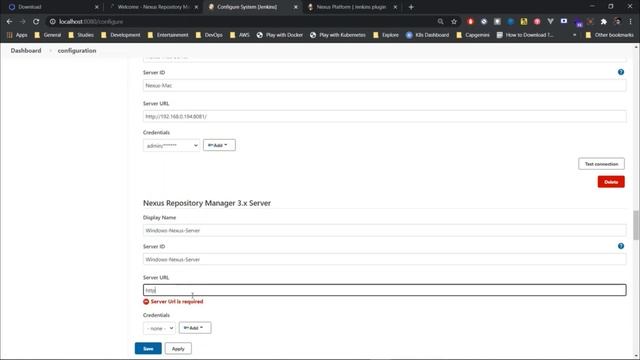The width and height of the screenshot is (640, 360).
Task: Open the DevOps bookmarks folder
Action: pos(209,35)
